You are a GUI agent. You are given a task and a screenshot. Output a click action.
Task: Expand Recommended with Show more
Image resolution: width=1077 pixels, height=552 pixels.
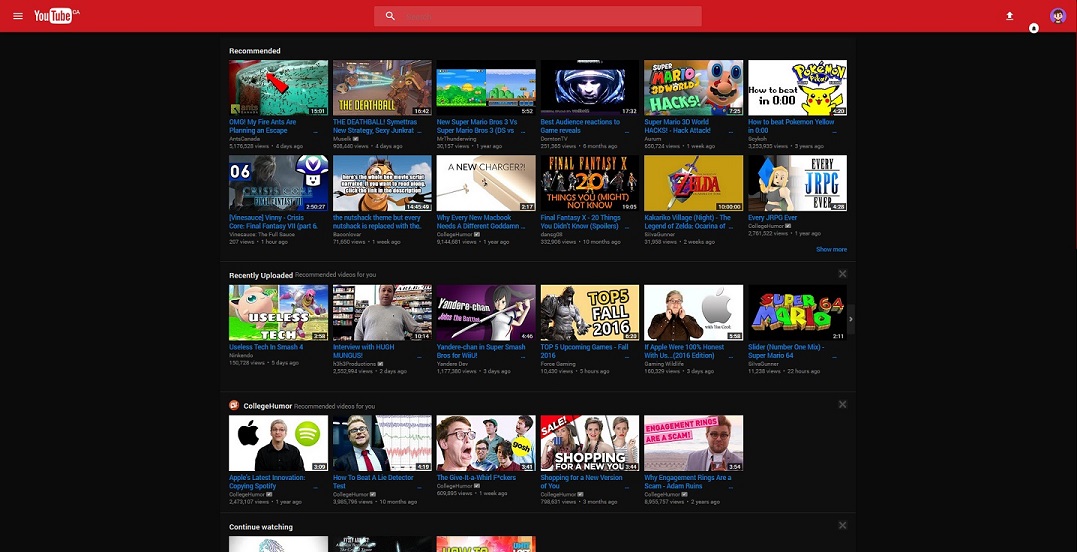831,249
